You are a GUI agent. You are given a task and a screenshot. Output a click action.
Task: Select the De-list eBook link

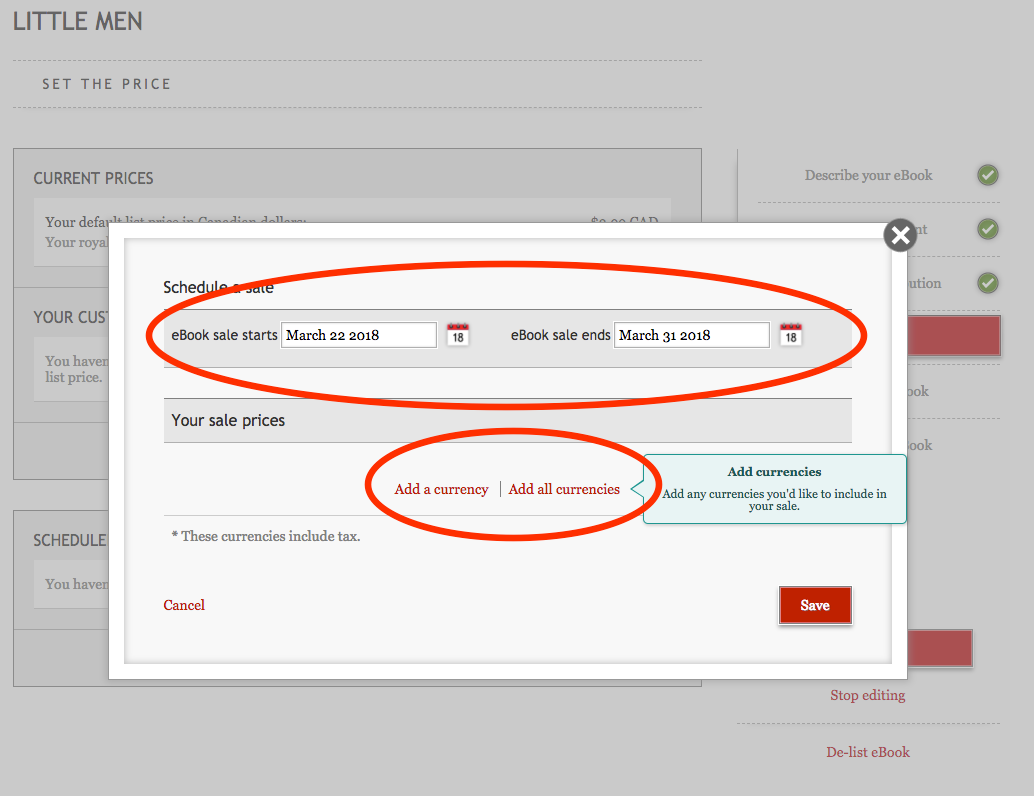[867, 752]
